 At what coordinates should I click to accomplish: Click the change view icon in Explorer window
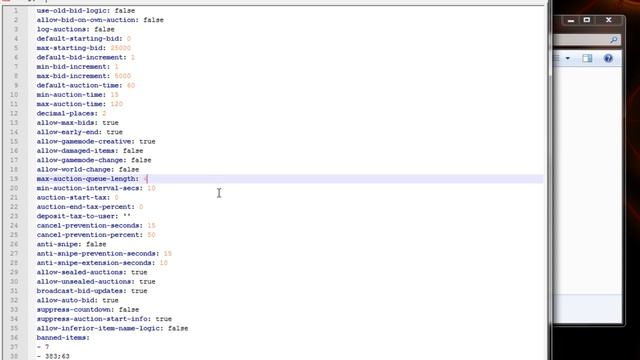557,58
